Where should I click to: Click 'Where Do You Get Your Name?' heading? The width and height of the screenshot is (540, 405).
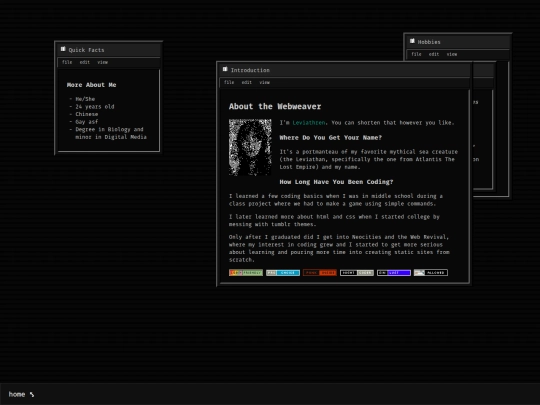[x=331, y=138]
